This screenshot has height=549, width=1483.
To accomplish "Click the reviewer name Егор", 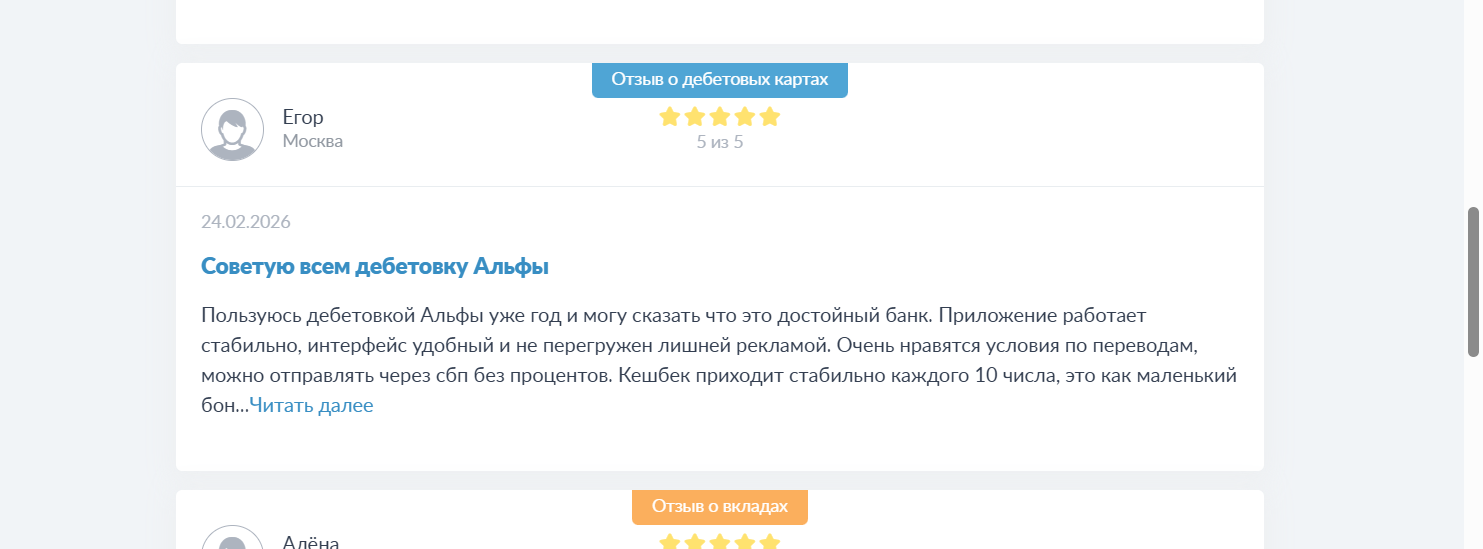I will (303, 117).
